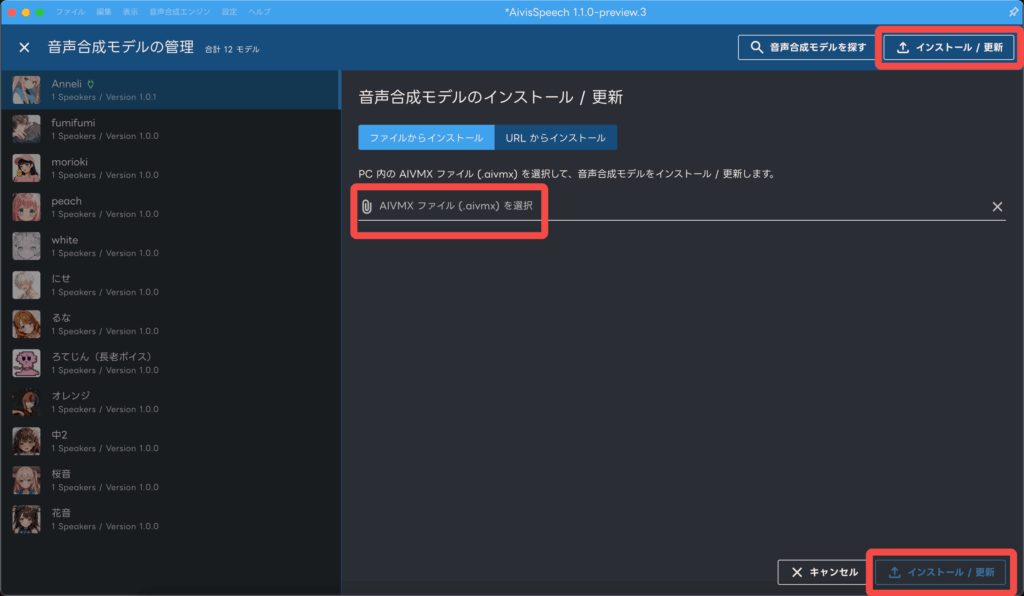Open the 表示 menu
Image resolution: width=1024 pixels, height=596 pixels.
(131, 12)
